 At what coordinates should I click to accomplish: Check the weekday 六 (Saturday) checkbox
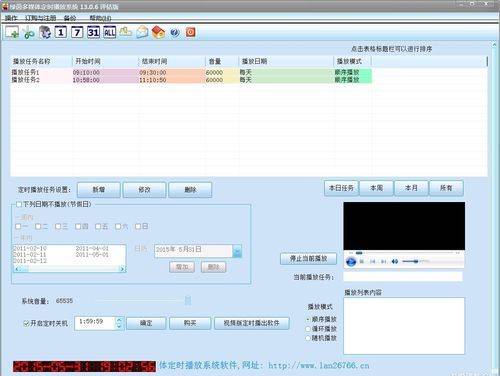pyautogui.click(x=118, y=227)
